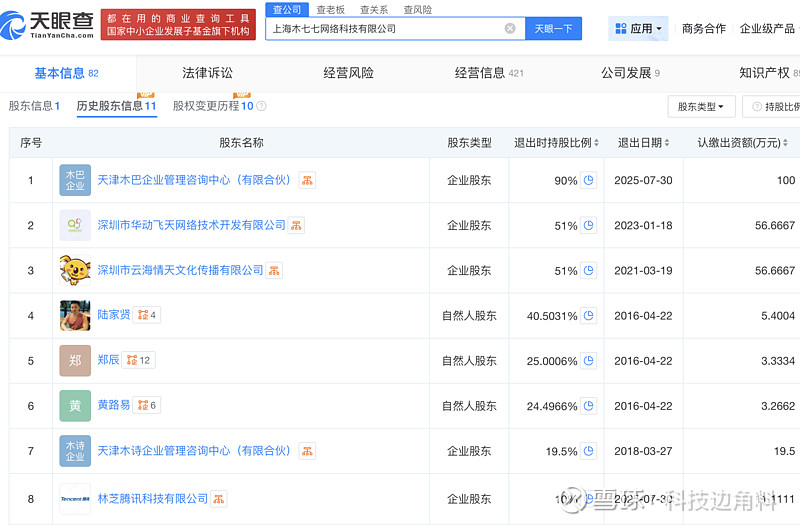Switch to 查风险 search tab
Image resolution: width=800 pixels, height=525 pixels.
(x=417, y=10)
